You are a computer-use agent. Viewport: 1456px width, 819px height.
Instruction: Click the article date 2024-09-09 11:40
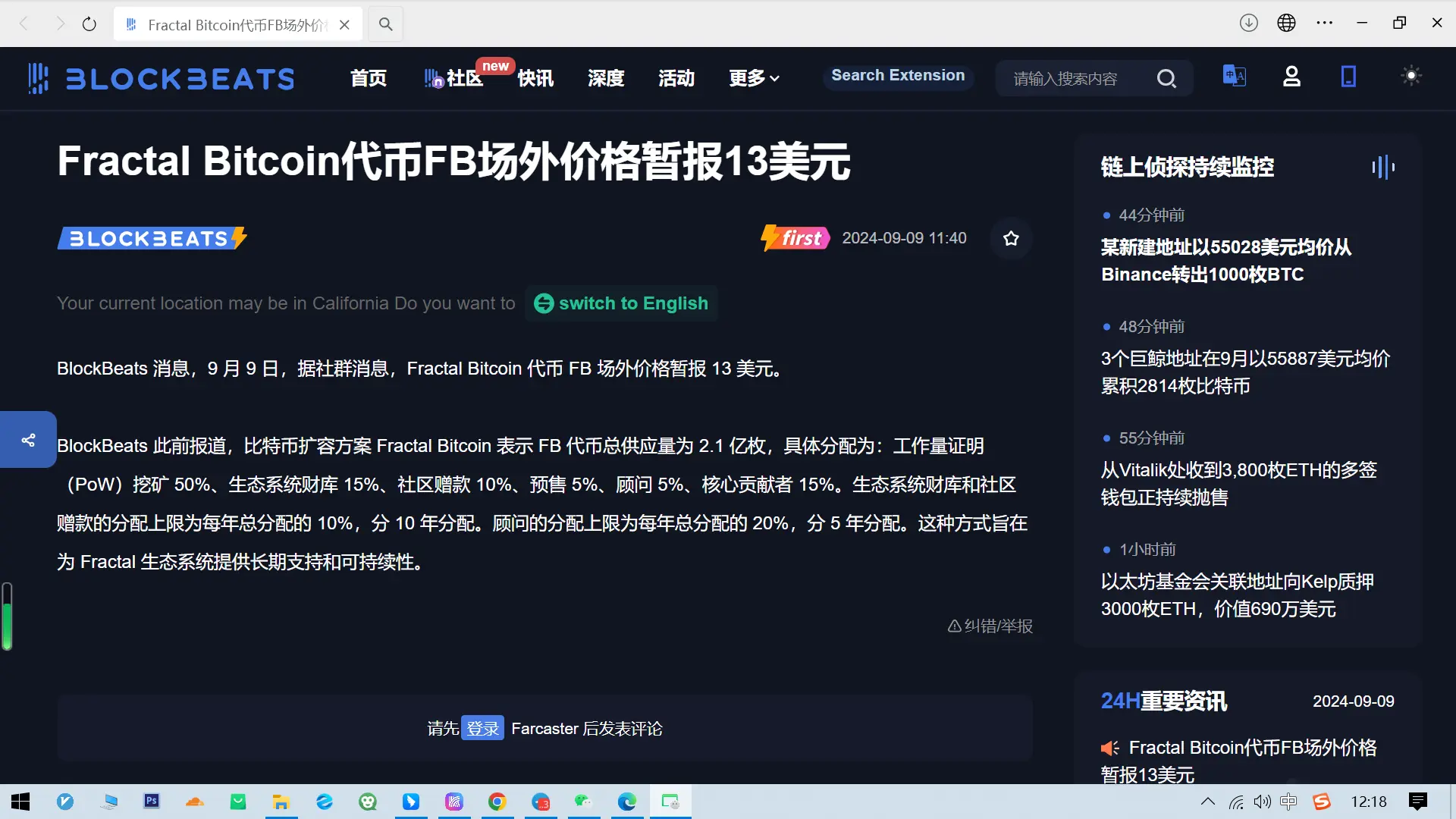point(904,238)
